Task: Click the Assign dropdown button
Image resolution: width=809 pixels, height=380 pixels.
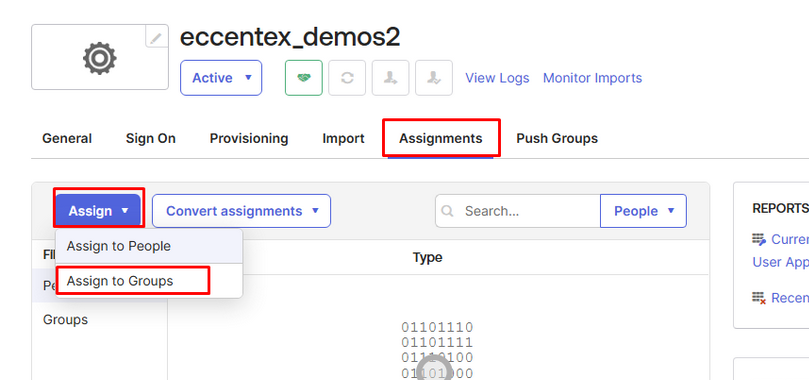Action: [x=98, y=211]
